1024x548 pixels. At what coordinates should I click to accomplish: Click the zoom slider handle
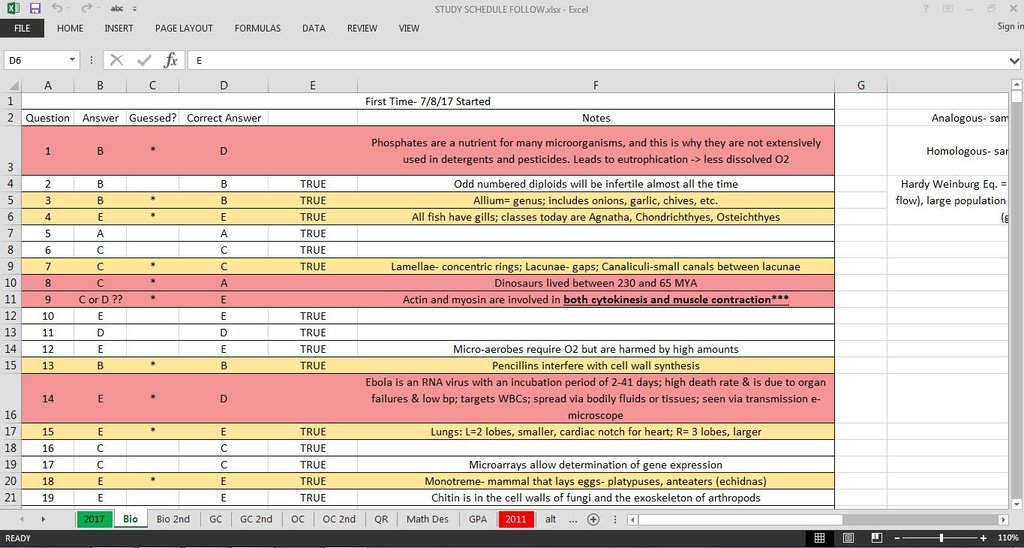coord(941,538)
